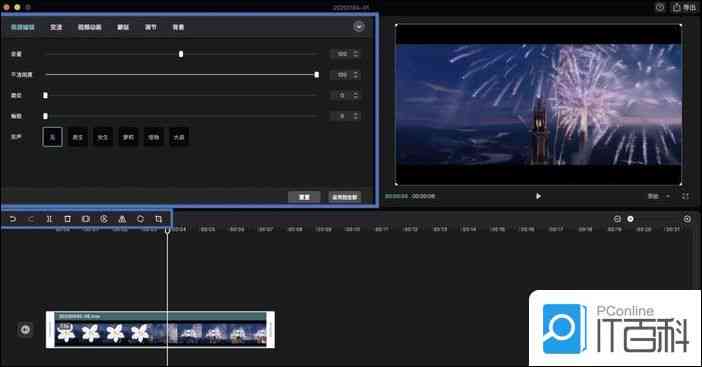The width and height of the screenshot is (702, 367).
Task: Click the 音量 volume slider handle
Action: coord(181,54)
